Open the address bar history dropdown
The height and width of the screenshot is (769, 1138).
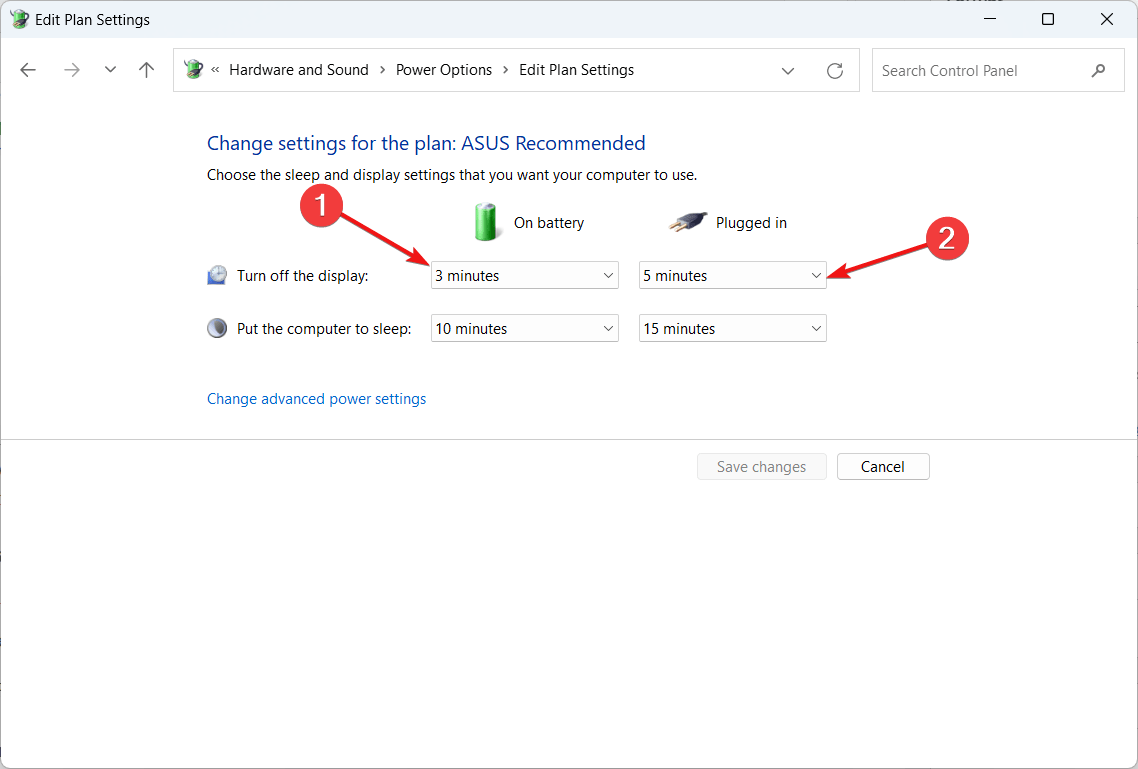click(787, 71)
